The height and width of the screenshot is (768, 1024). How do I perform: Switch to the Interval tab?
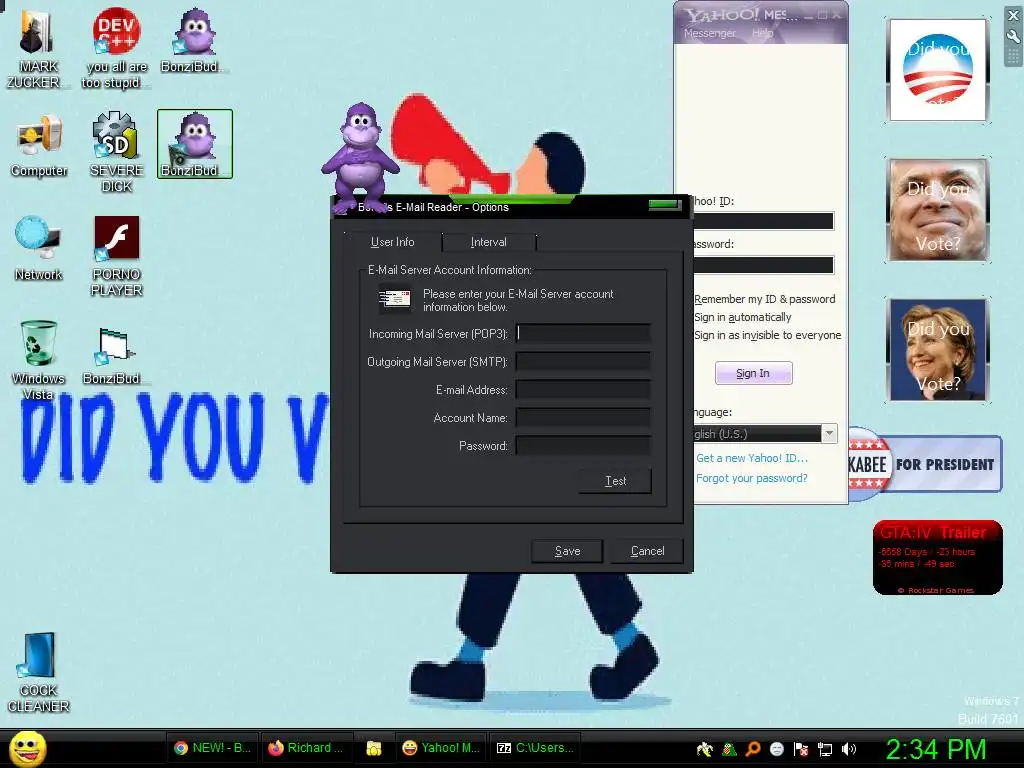click(x=488, y=242)
